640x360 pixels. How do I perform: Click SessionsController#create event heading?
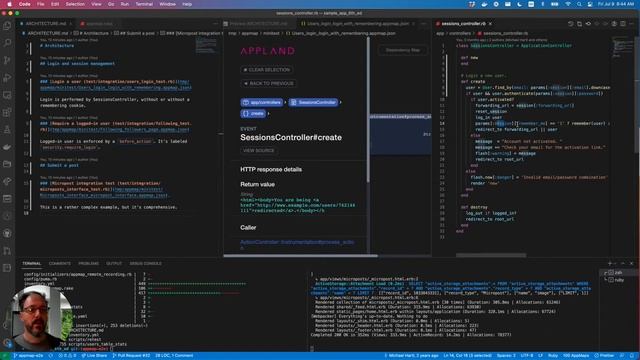[291, 138]
